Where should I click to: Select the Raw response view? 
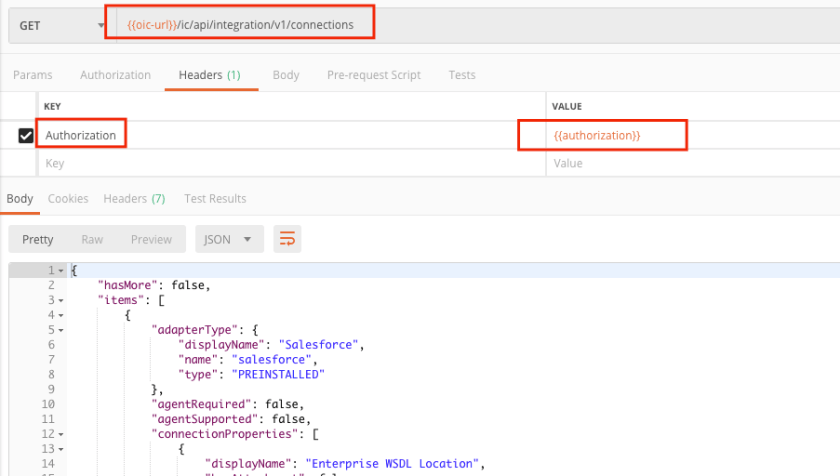[x=92, y=239]
